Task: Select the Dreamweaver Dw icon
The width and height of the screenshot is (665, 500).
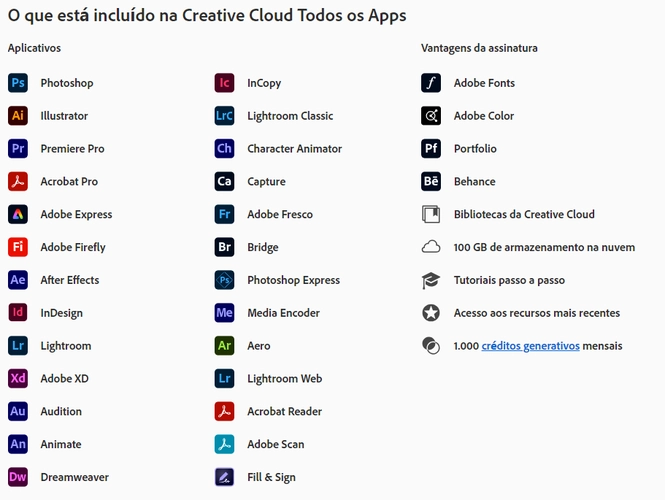Action: 18,477
